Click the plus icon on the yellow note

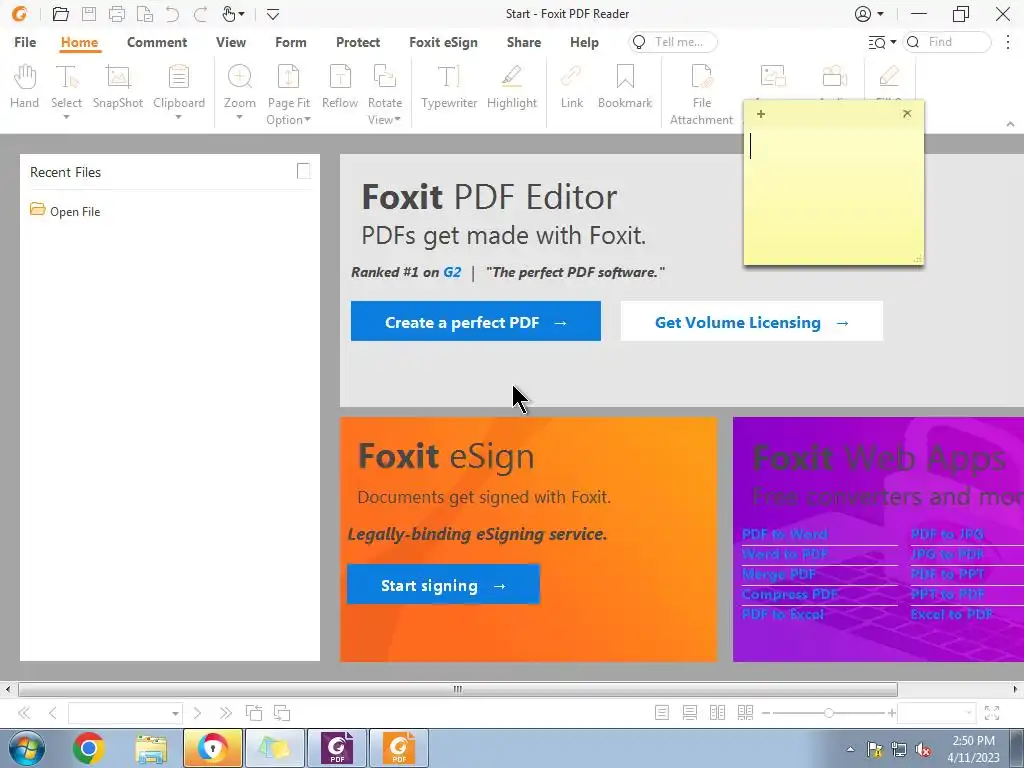pyautogui.click(x=761, y=114)
